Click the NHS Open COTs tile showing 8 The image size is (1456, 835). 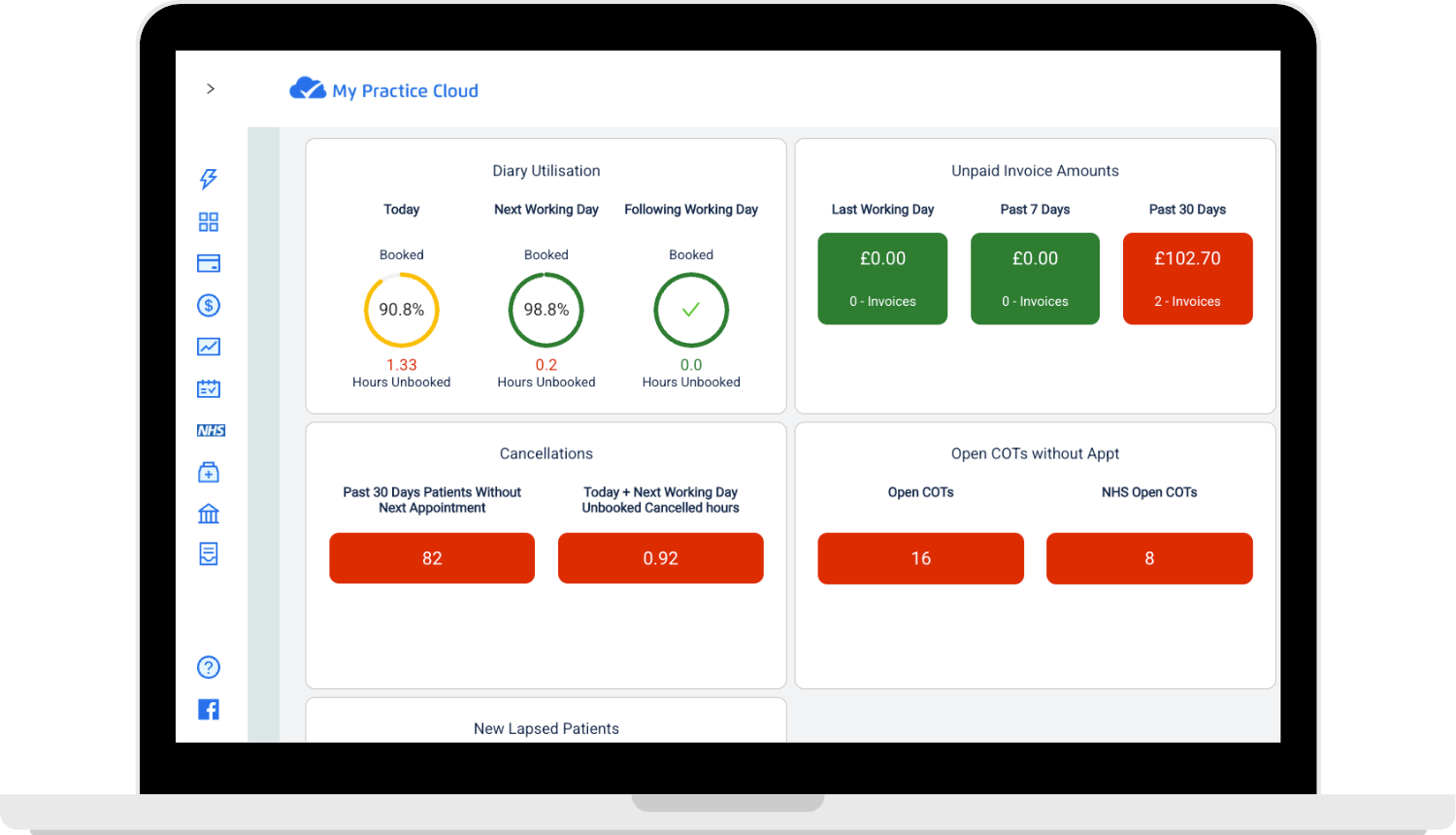[1149, 558]
